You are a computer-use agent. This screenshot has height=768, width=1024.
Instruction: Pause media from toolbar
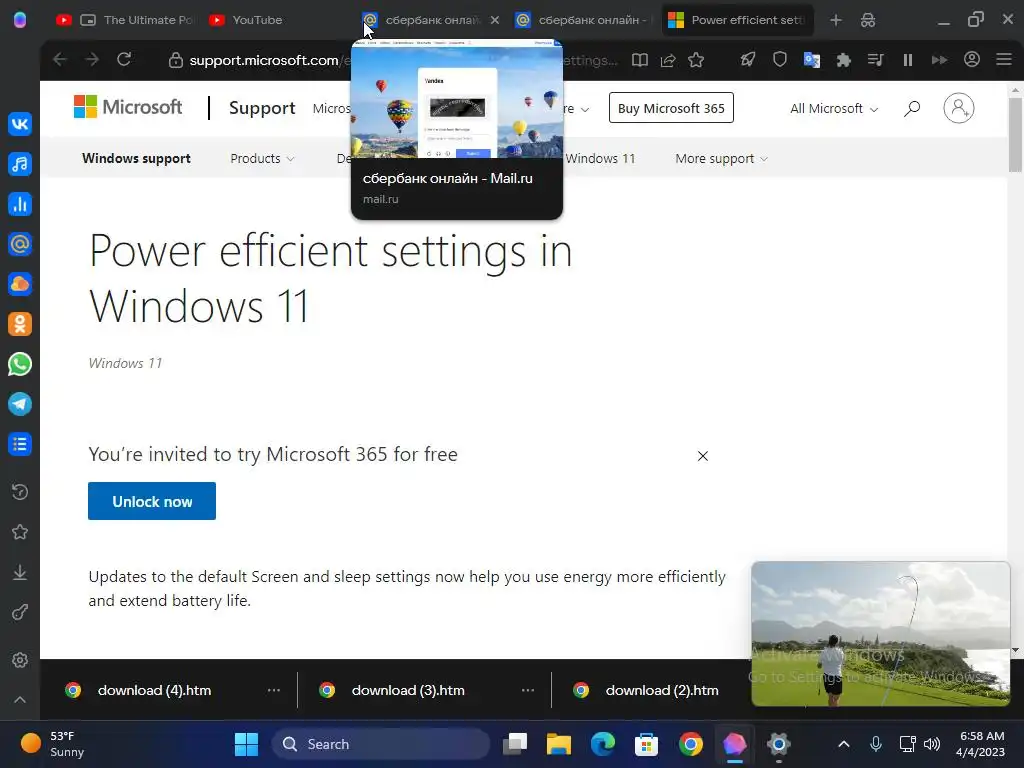click(908, 60)
